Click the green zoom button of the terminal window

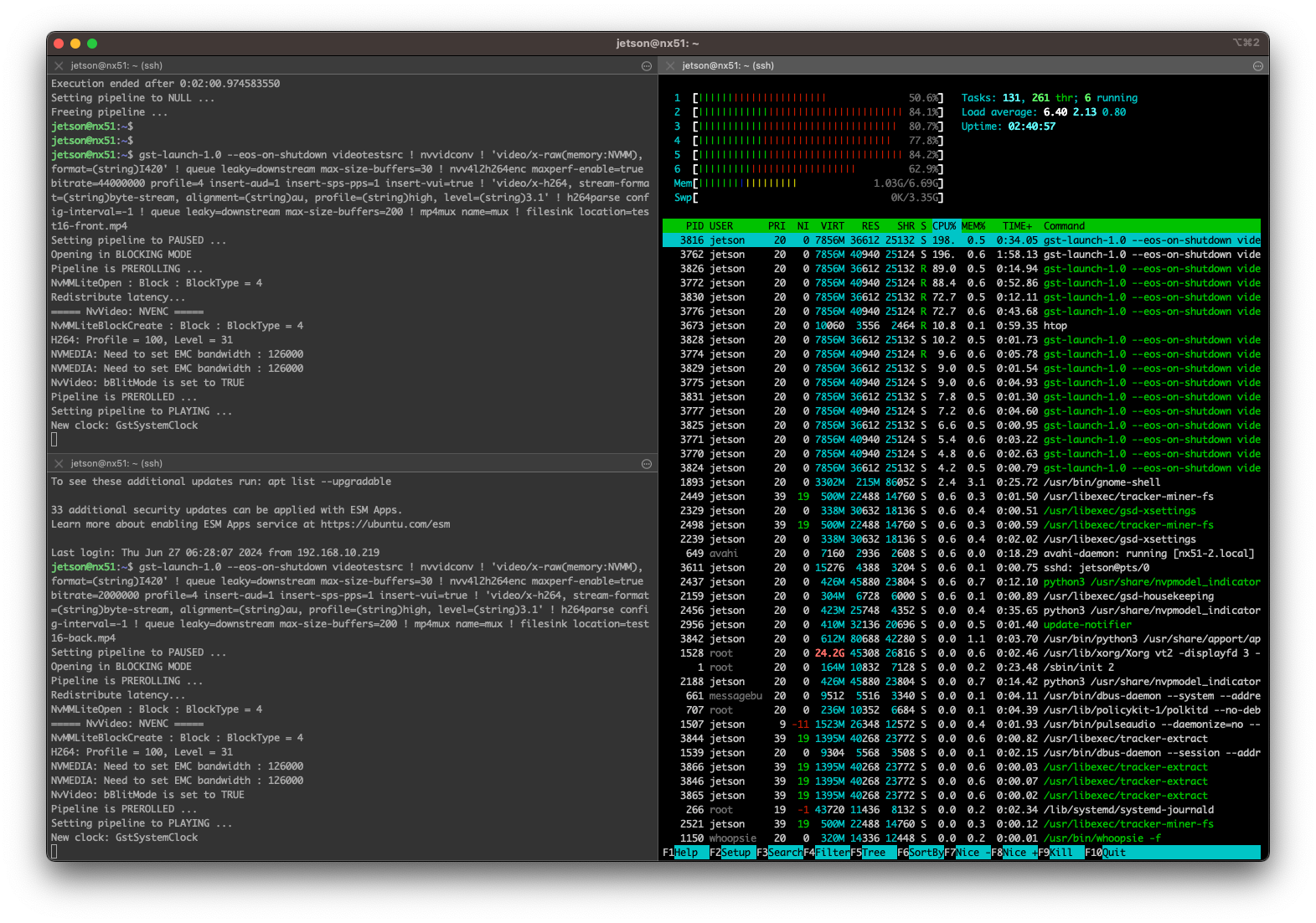(x=92, y=44)
